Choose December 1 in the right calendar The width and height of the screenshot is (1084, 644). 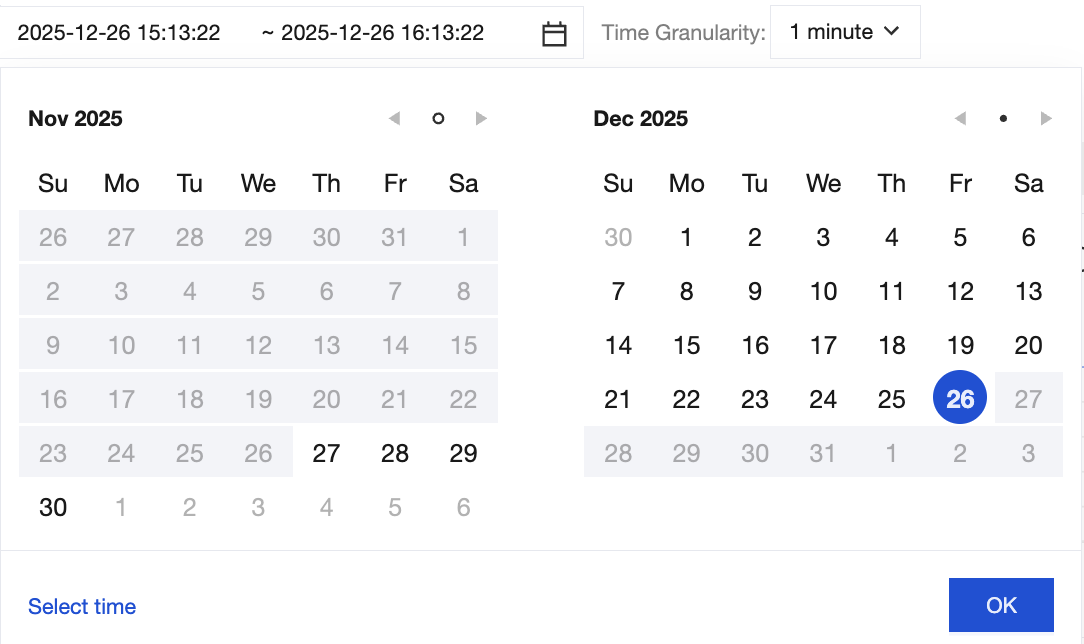click(x=686, y=237)
